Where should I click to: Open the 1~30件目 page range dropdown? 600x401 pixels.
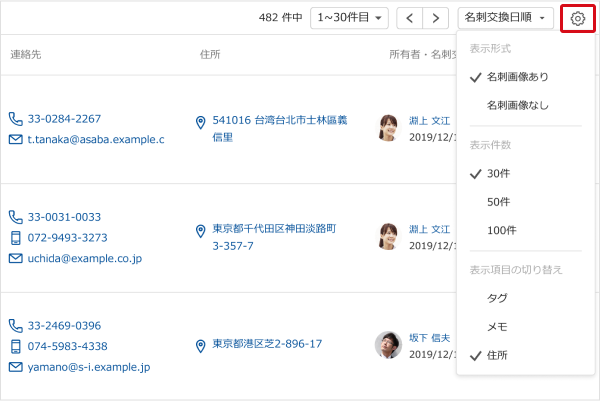click(350, 18)
